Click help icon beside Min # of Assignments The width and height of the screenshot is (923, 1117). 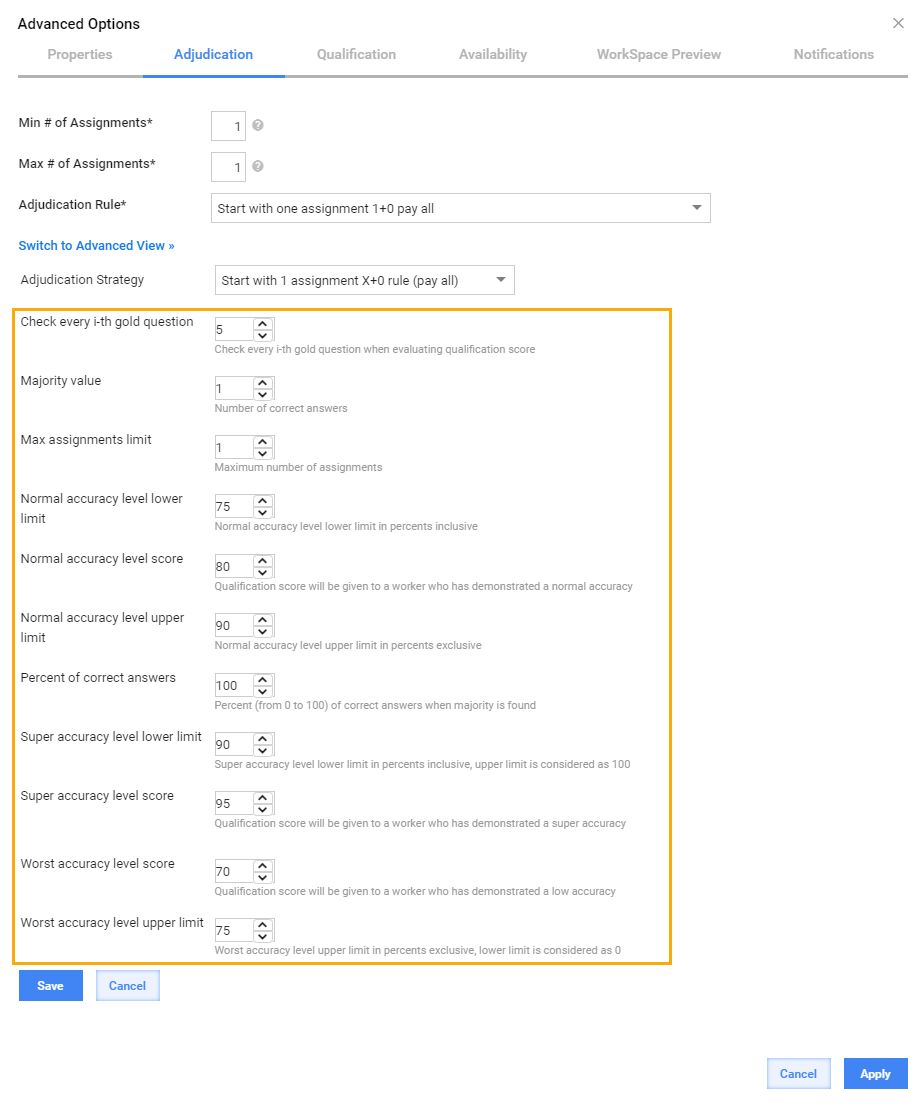click(x=258, y=125)
